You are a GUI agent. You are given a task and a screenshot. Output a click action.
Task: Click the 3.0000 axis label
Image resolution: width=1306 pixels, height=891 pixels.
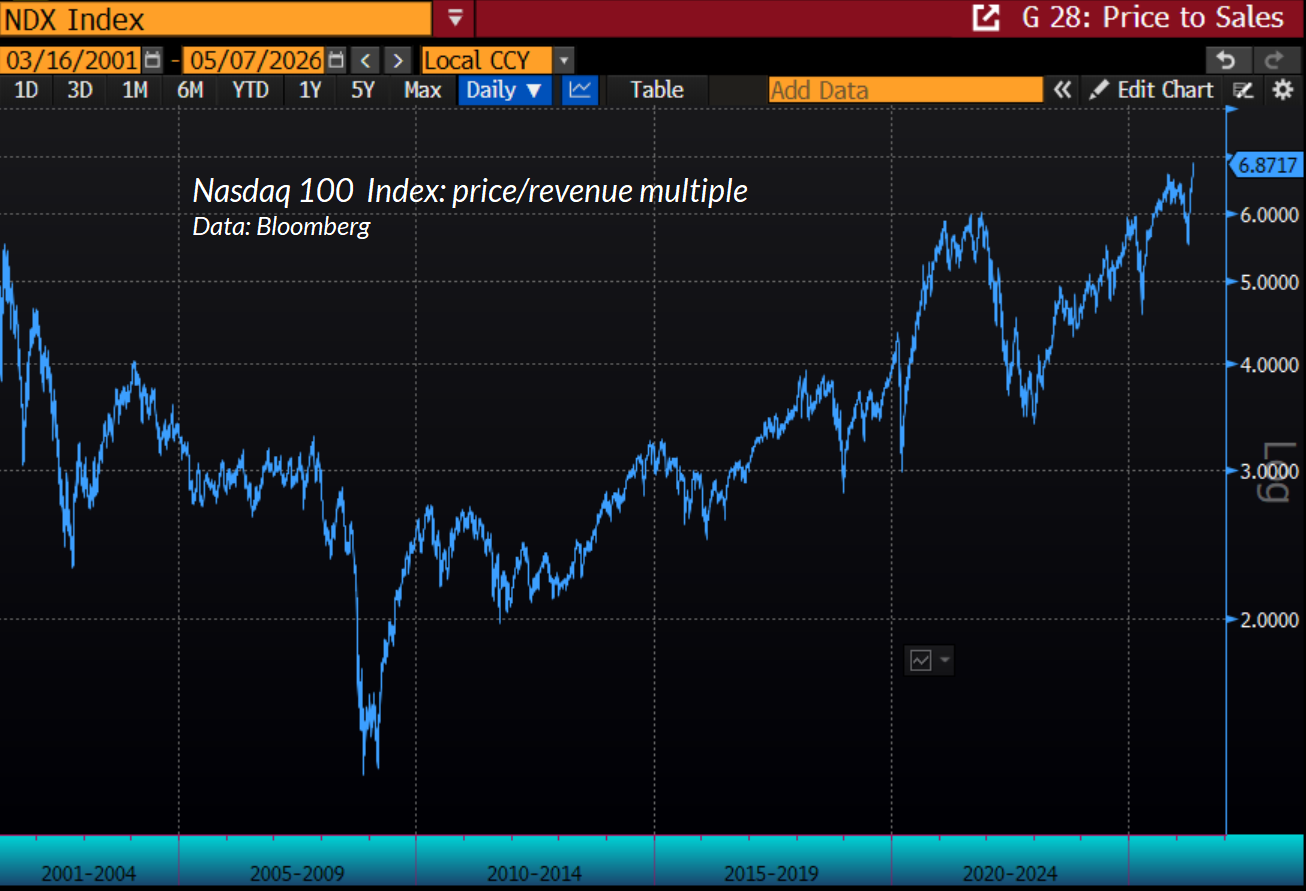[1269, 470]
